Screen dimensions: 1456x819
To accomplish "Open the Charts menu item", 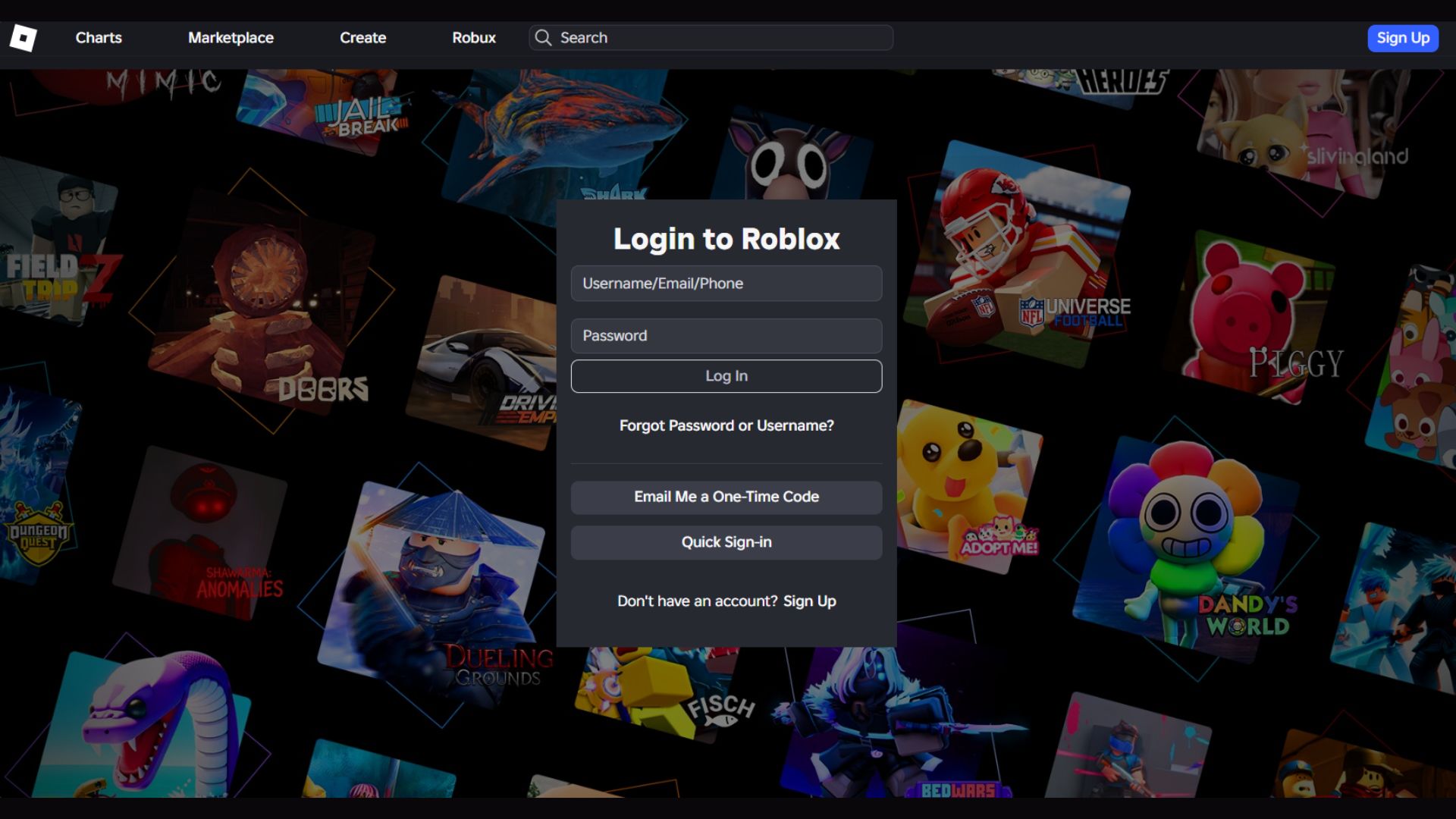I will (x=99, y=37).
